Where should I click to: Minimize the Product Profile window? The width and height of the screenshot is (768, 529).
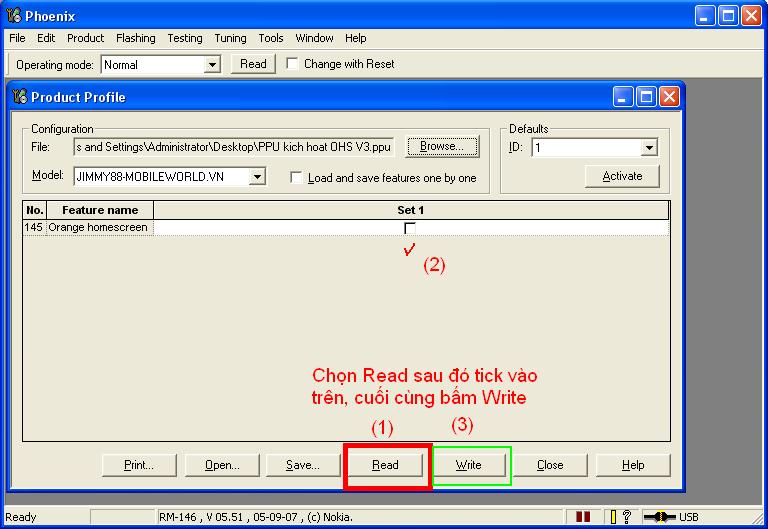(x=624, y=97)
